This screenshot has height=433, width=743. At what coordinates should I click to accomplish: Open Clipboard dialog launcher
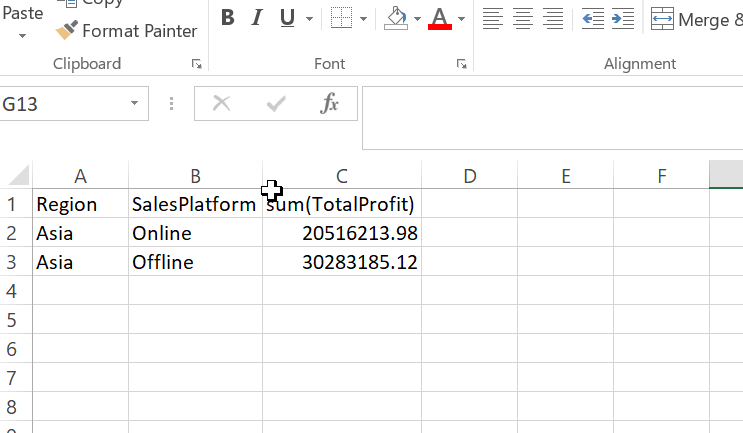(x=196, y=63)
